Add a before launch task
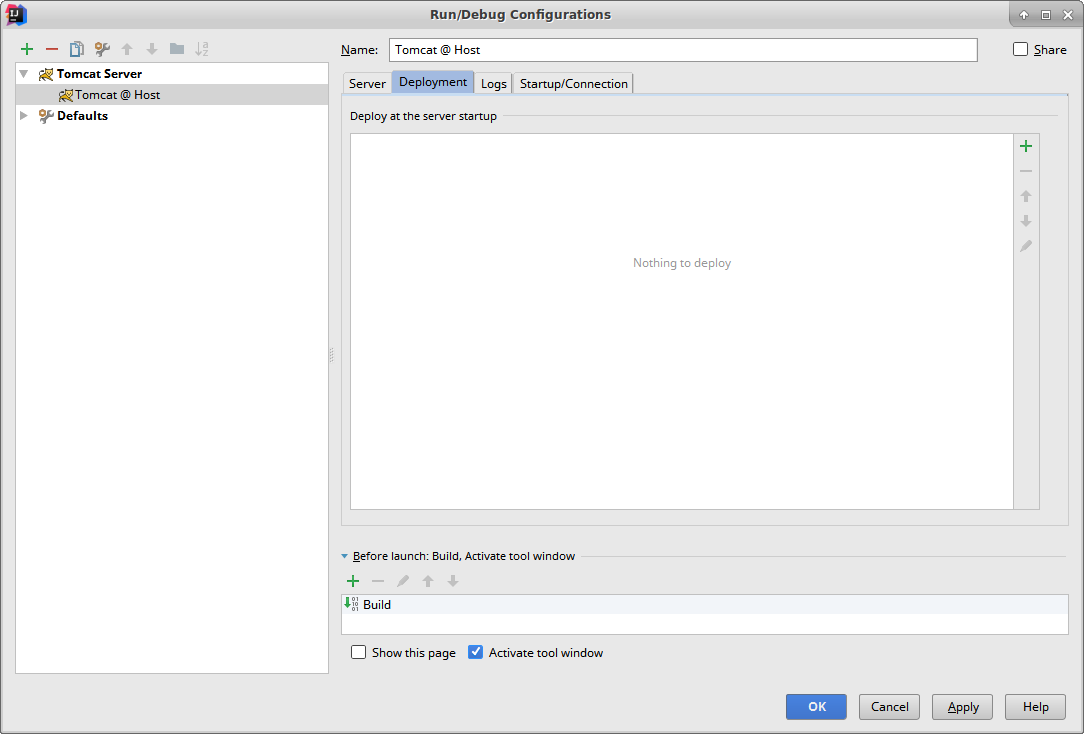1084x734 pixels. pos(352,581)
